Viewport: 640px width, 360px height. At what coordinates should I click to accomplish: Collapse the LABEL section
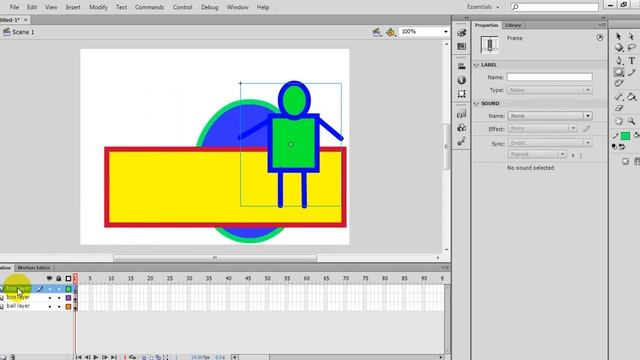(x=476, y=65)
